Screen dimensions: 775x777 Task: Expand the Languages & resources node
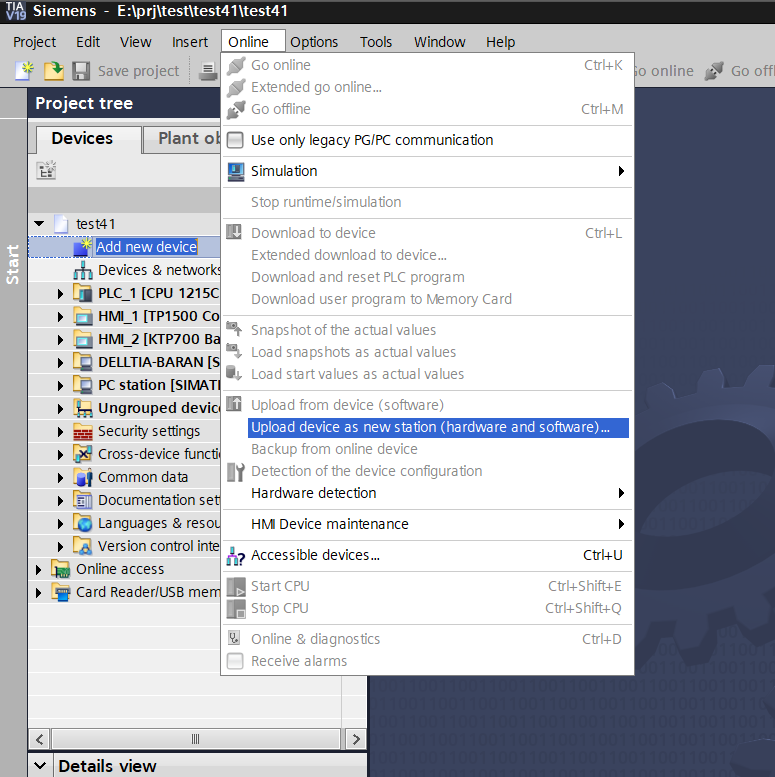[60, 523]
